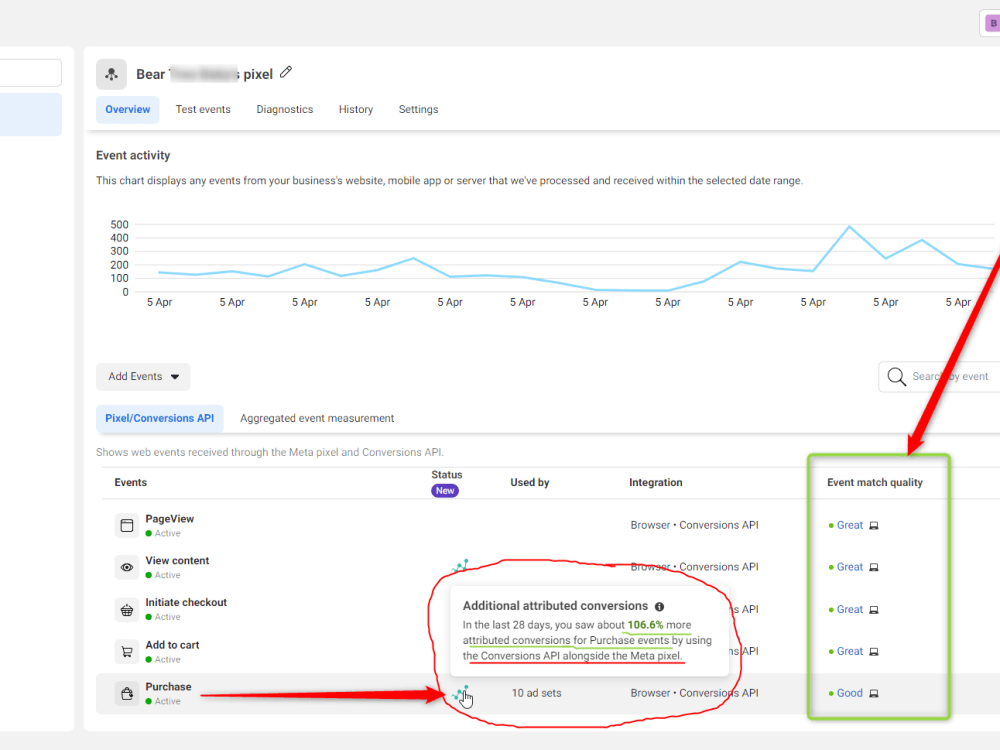Open Great match quality for Initiate checkout
Screen dimensions: 1000x750
tap(849, 610)
